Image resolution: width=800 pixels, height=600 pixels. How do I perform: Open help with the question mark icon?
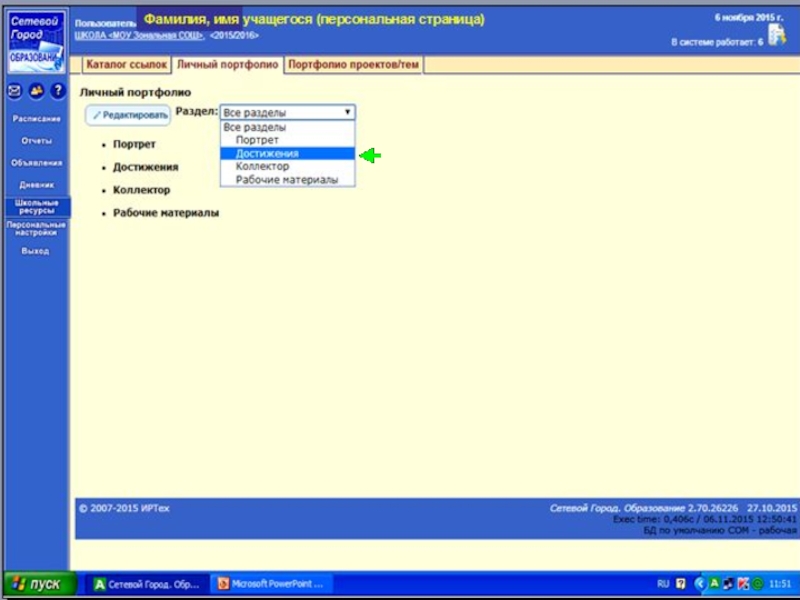click(58, 91)
